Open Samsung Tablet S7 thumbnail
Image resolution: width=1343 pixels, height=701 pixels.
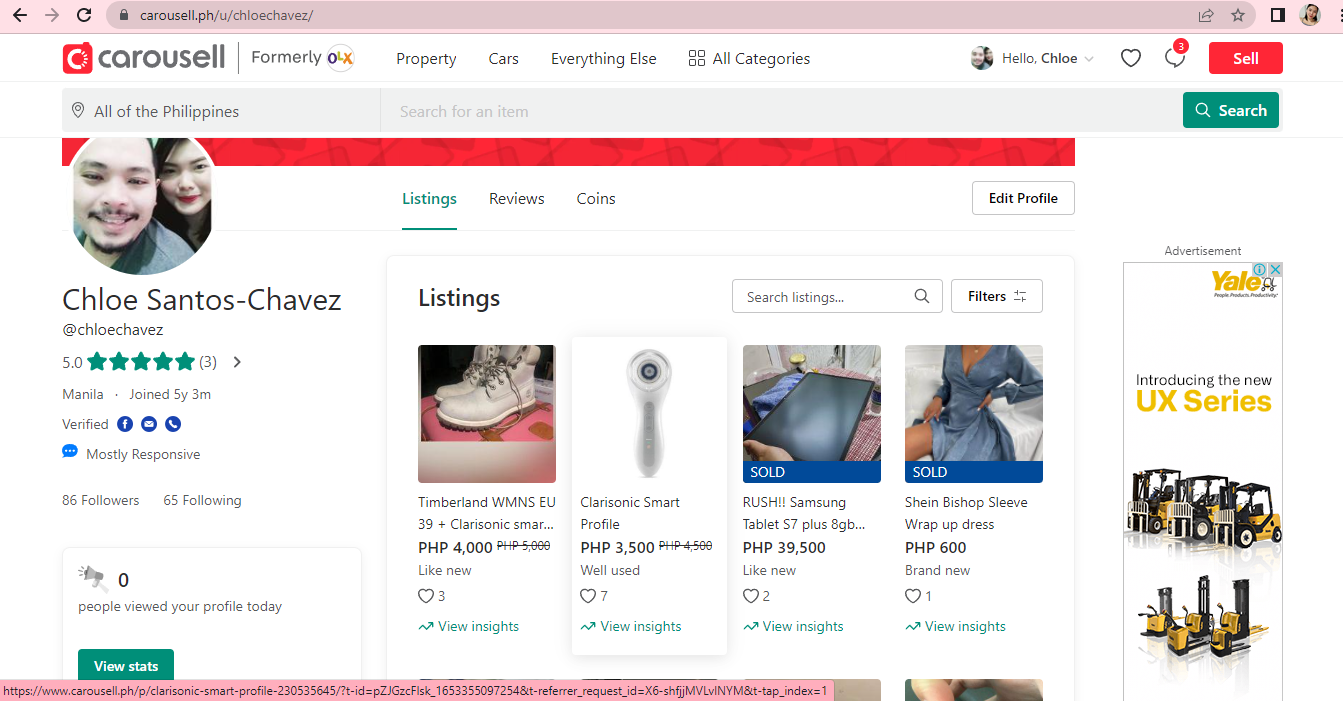812,414
